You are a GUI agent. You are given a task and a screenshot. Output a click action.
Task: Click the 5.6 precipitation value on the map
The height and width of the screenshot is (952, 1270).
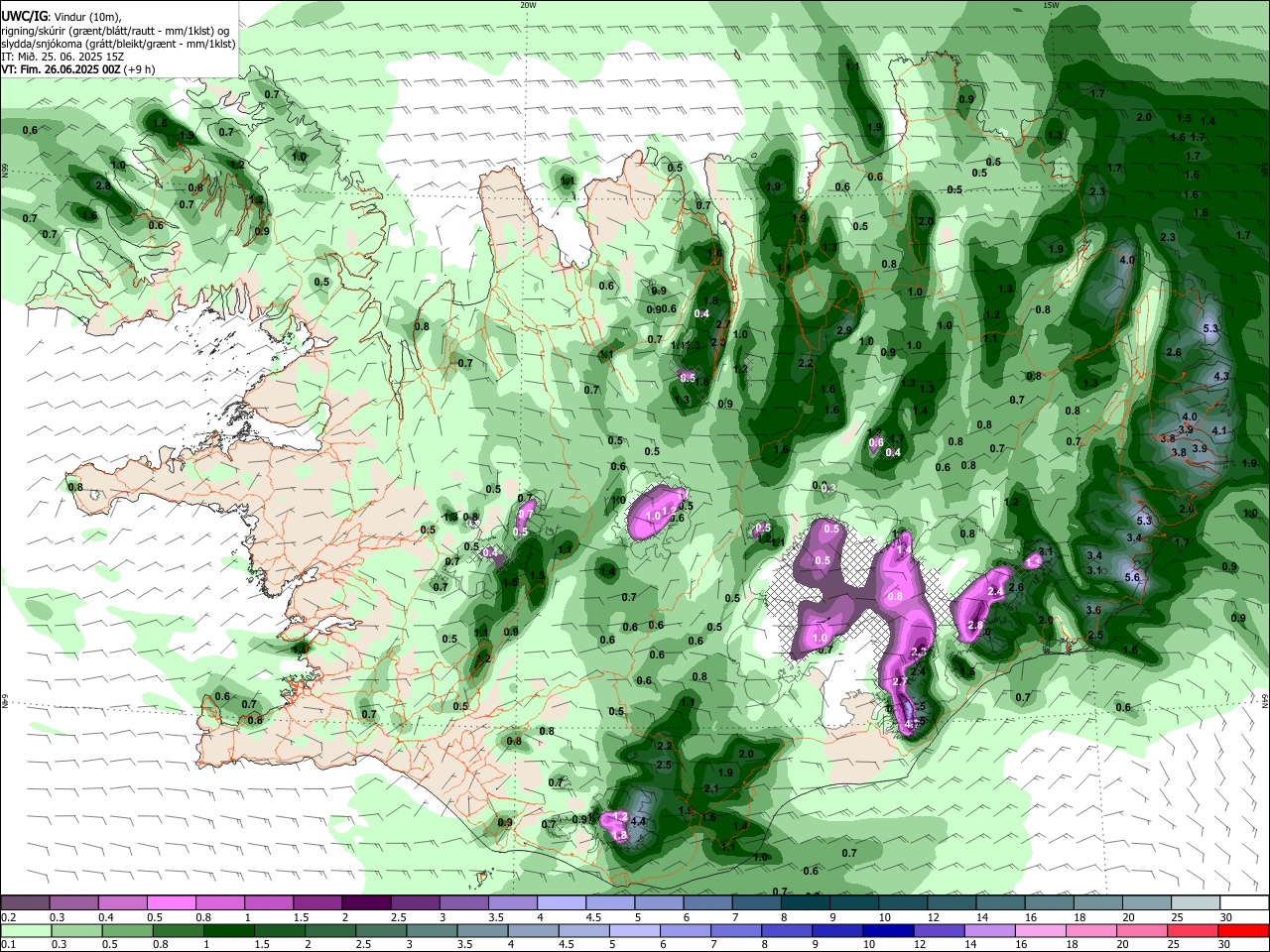(x=1131, y=577)
